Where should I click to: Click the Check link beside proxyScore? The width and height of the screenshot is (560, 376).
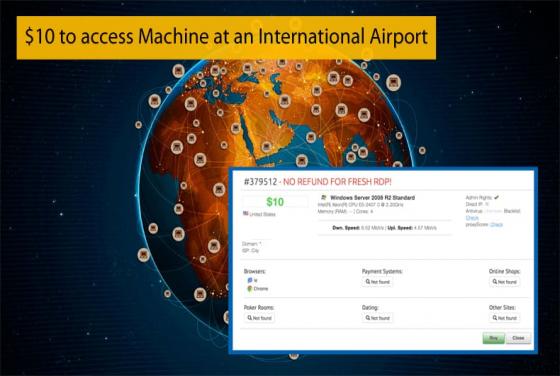tap(496, 224)
